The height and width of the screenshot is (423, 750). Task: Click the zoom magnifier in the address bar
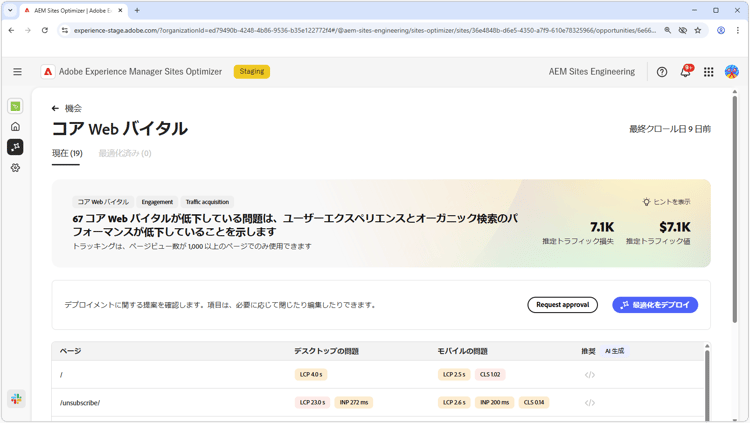667,31
